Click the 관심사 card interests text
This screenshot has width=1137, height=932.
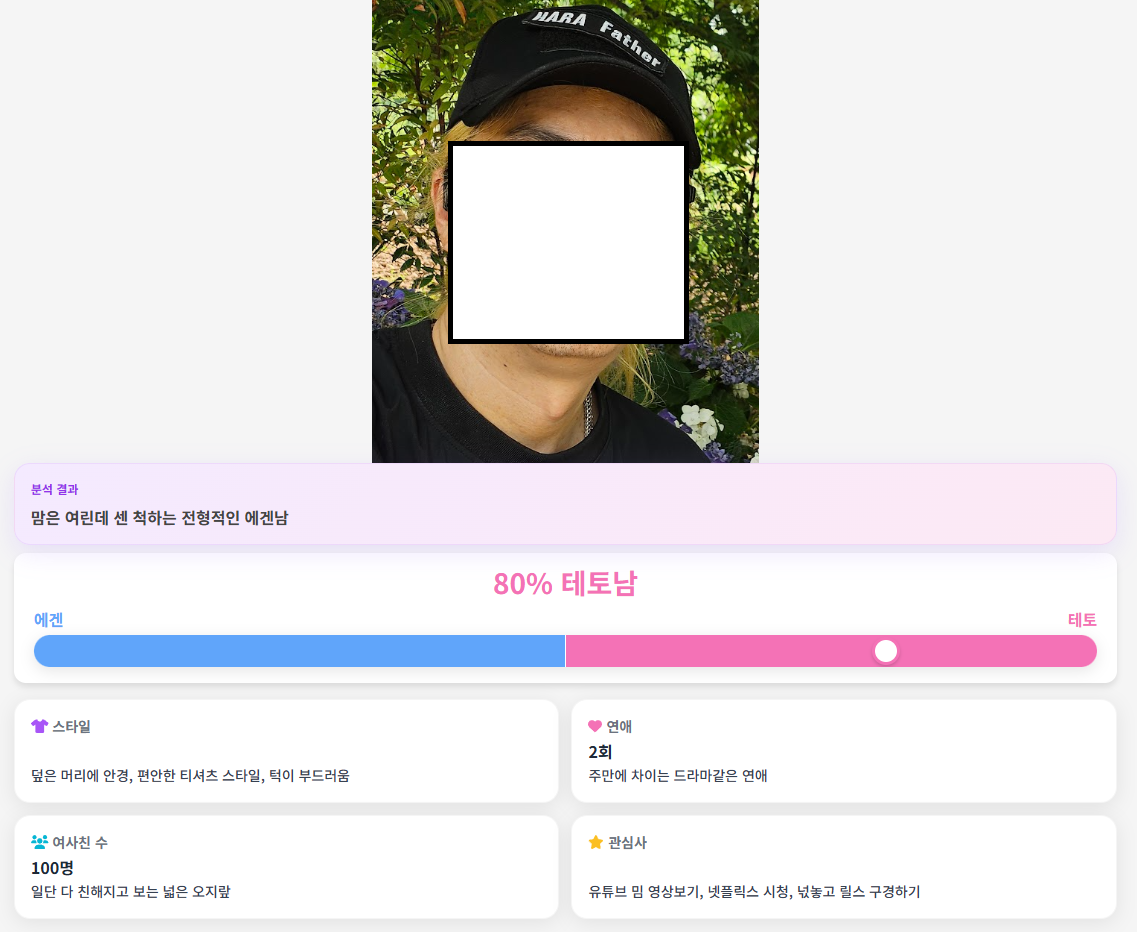pyautogui.click(x=754, y=892)
